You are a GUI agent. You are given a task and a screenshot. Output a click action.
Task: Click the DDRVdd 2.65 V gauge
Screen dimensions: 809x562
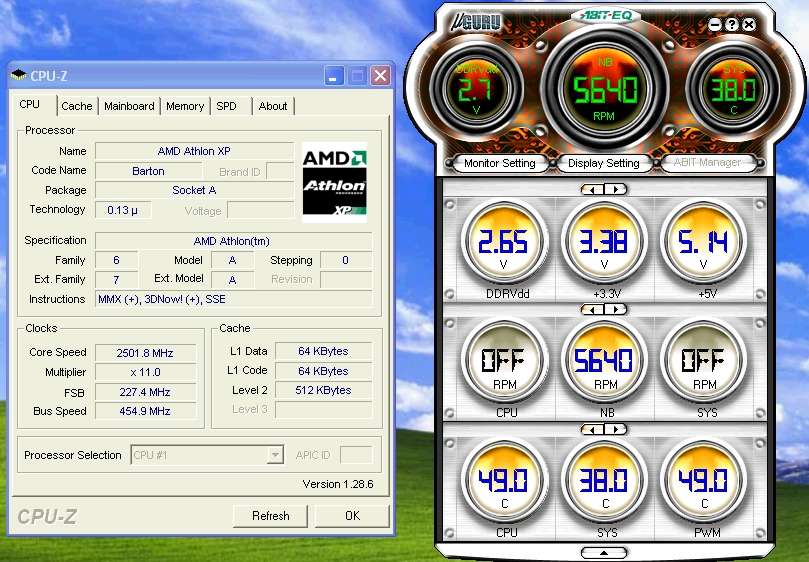coord(504,244)
